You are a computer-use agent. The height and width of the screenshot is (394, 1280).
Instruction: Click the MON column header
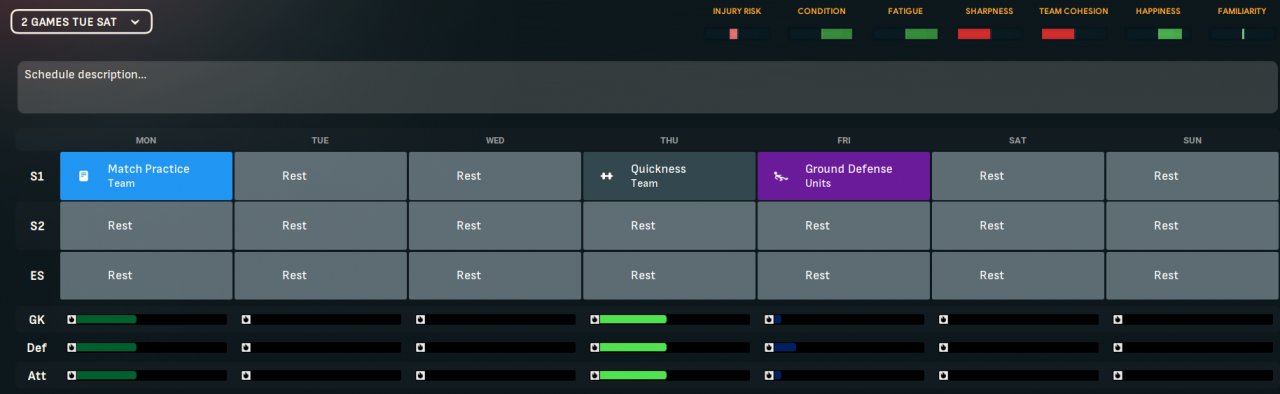pos(146,141)
